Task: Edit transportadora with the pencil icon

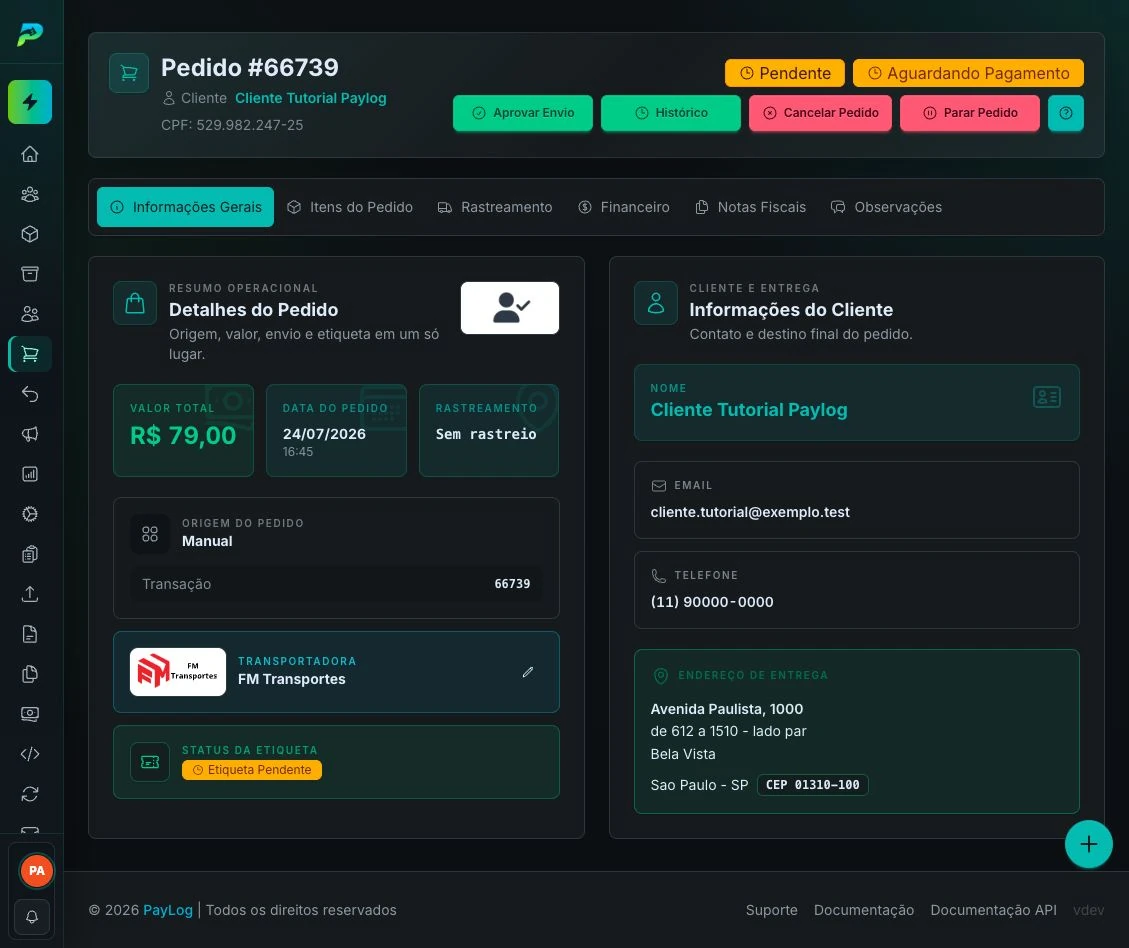Action: (528, 672)
